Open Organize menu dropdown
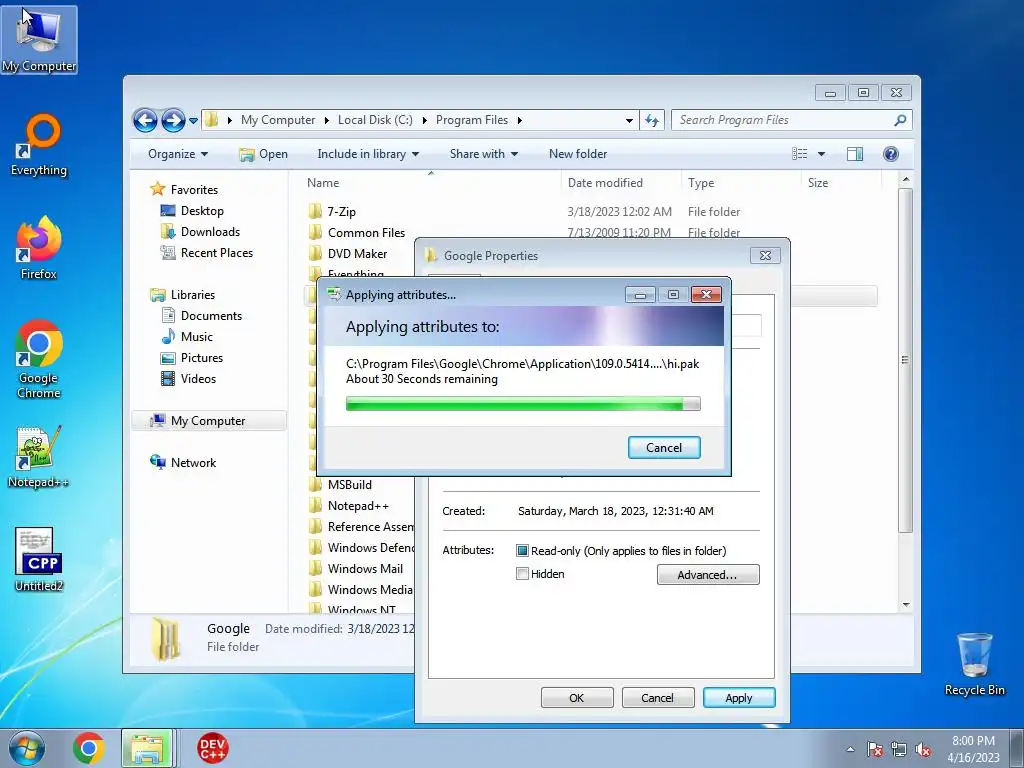Image resolution: width=1024 pixels, height=768 pixels. (178, 154)
